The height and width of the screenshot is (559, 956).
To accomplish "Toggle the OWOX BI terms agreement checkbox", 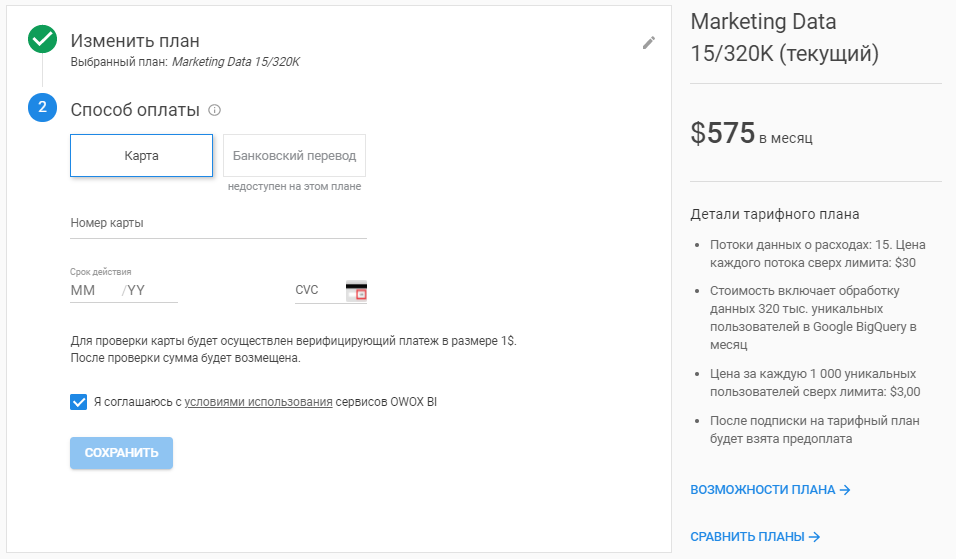I will (x=79, y=402).
